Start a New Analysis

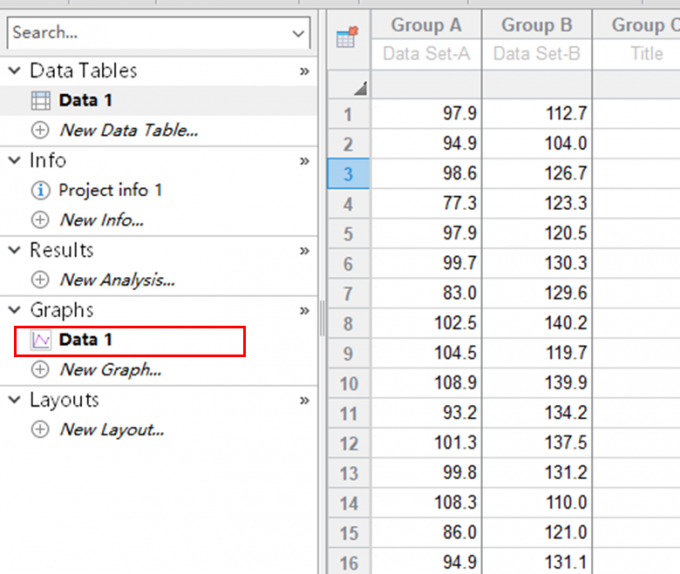pyautogui.click(x=118, y=280)
